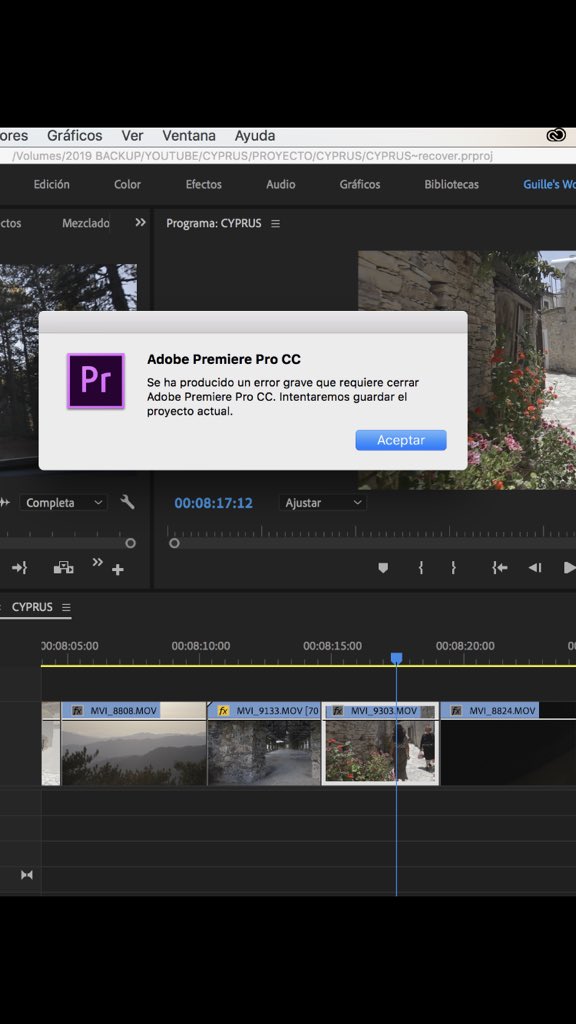Click the Creative Cloud menu bar icon
The height and width of the screenshot is (1024, 576).
(556, 135)
